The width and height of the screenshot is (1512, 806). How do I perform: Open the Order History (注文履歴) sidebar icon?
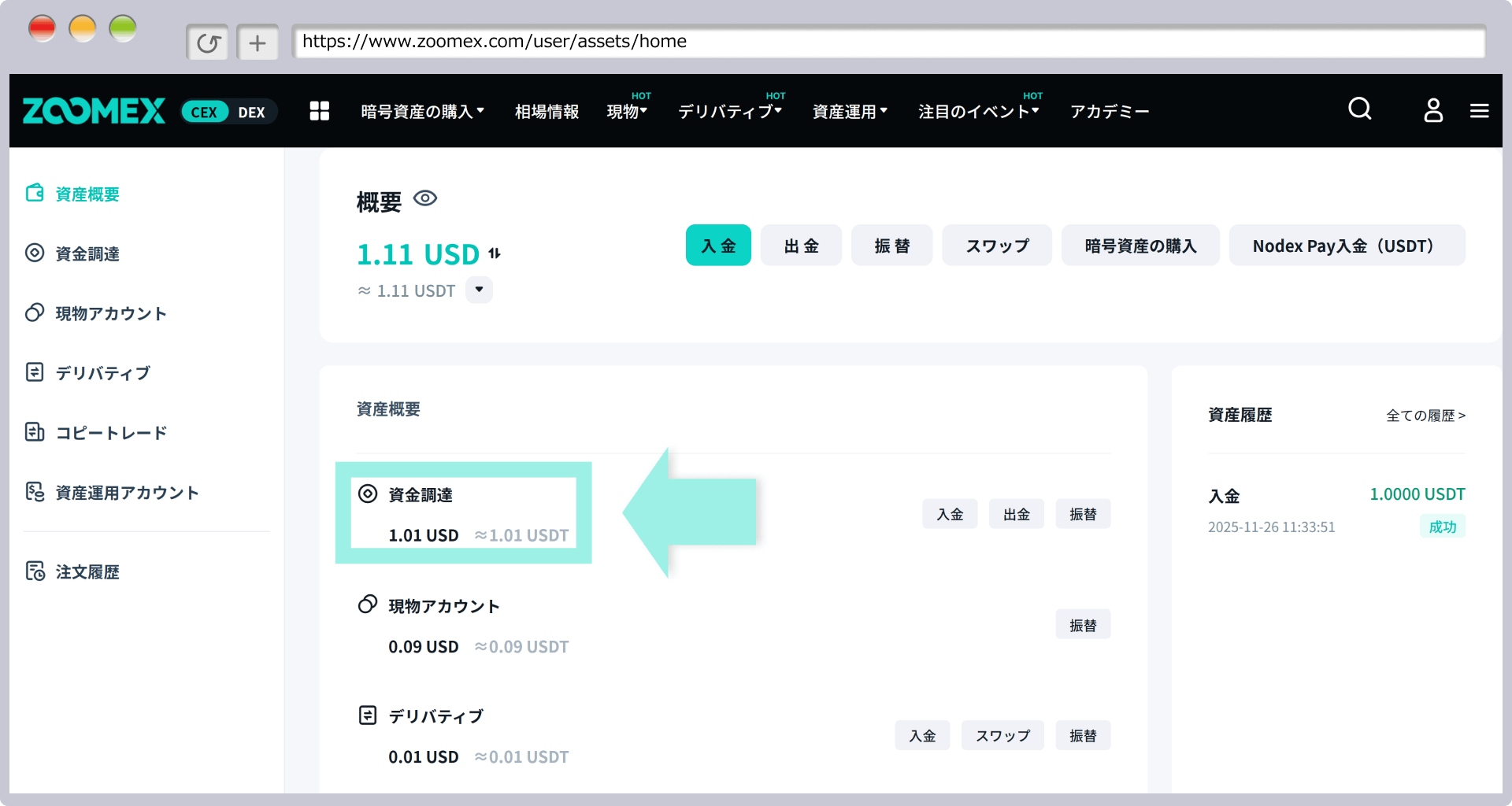(34, 571)
